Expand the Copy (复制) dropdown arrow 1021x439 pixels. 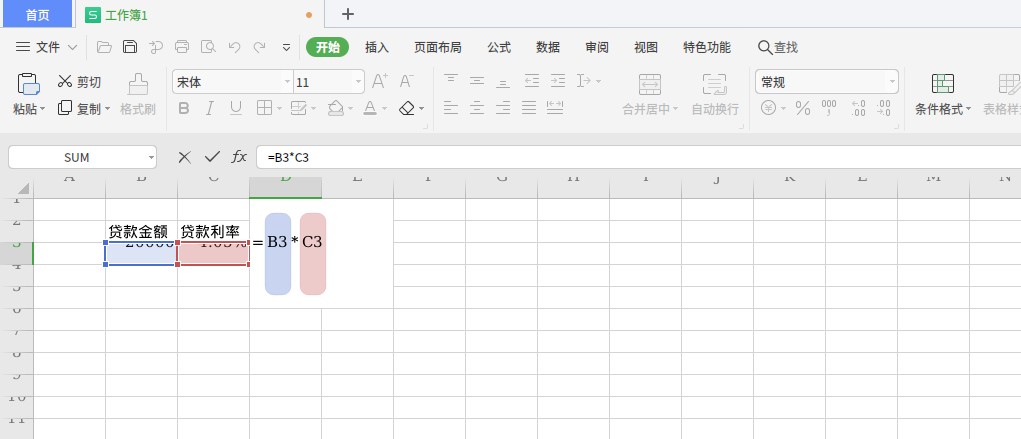(x=107, y=109)
